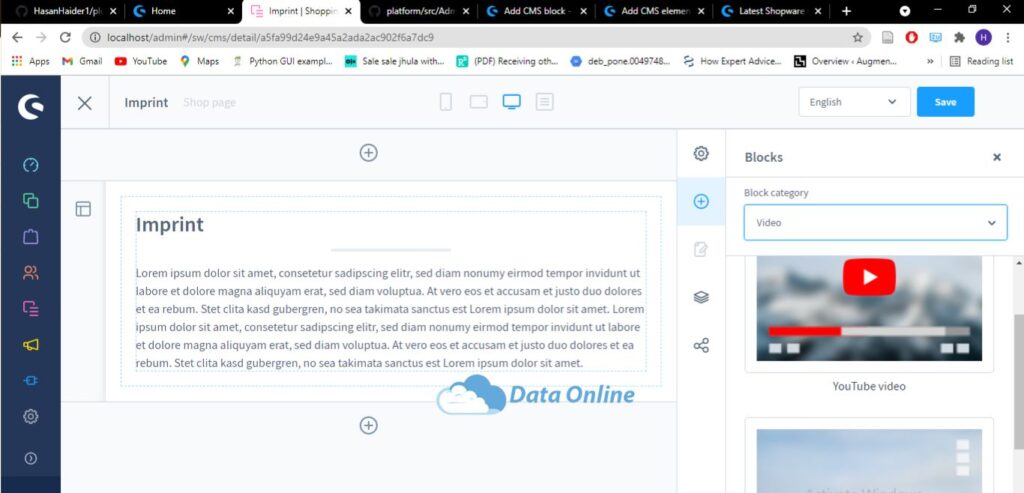
Task: Open the Chrome profile avatar H
Action: pyautogui.click(x=984, y=38)
